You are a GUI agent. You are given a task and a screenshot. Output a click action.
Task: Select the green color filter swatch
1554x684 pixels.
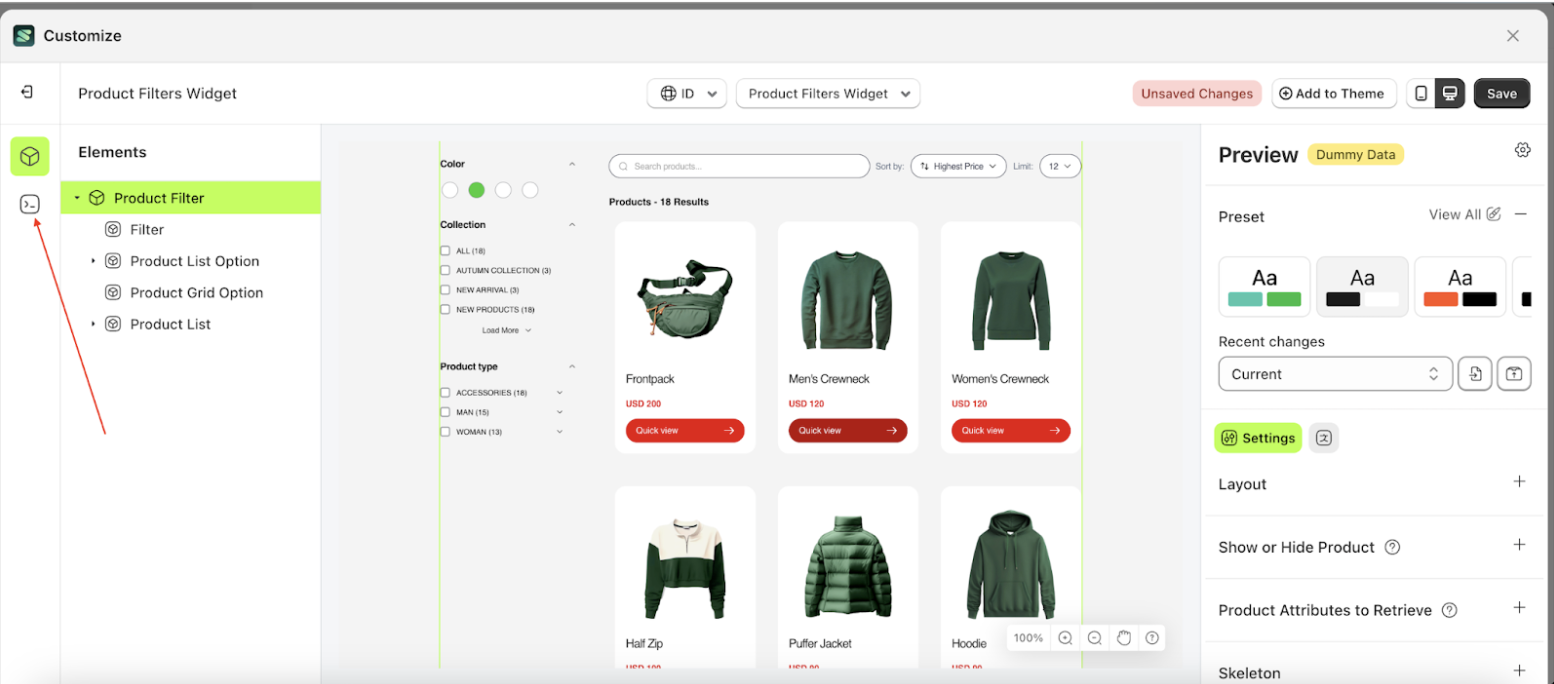tap(477, 190)
